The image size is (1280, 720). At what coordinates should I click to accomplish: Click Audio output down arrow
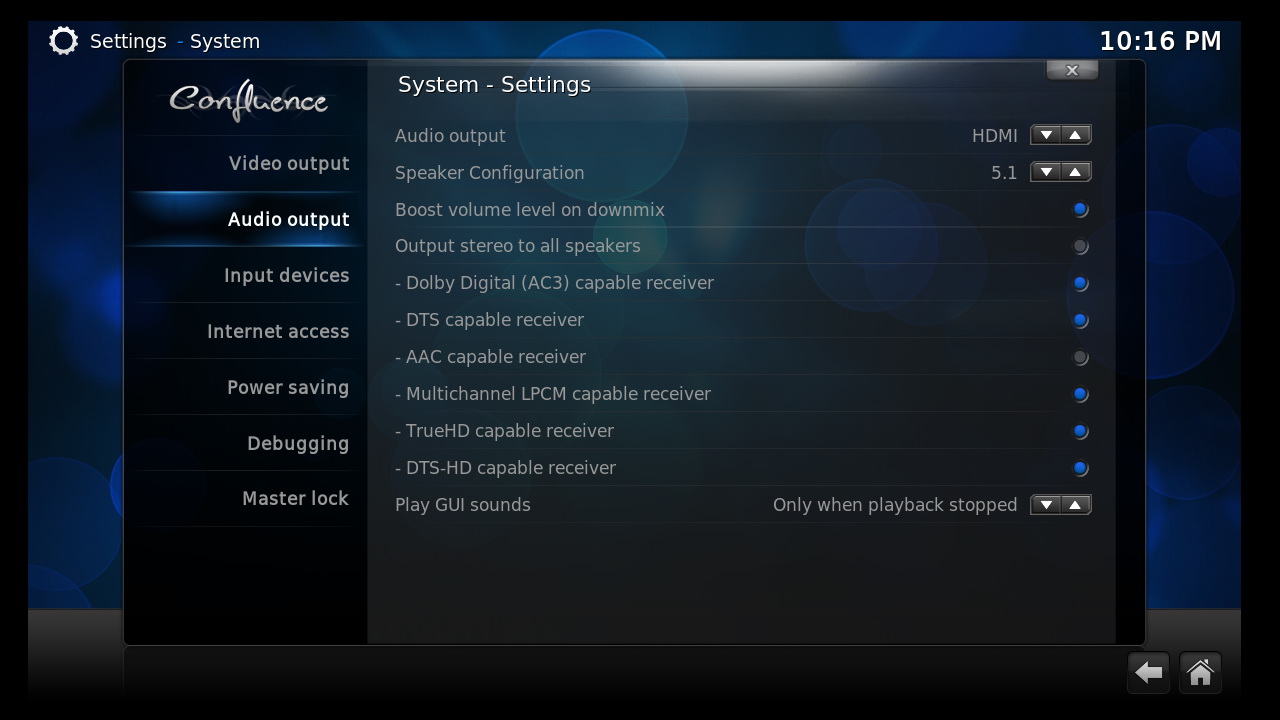pyautogui.click(x=1046, y=135)
